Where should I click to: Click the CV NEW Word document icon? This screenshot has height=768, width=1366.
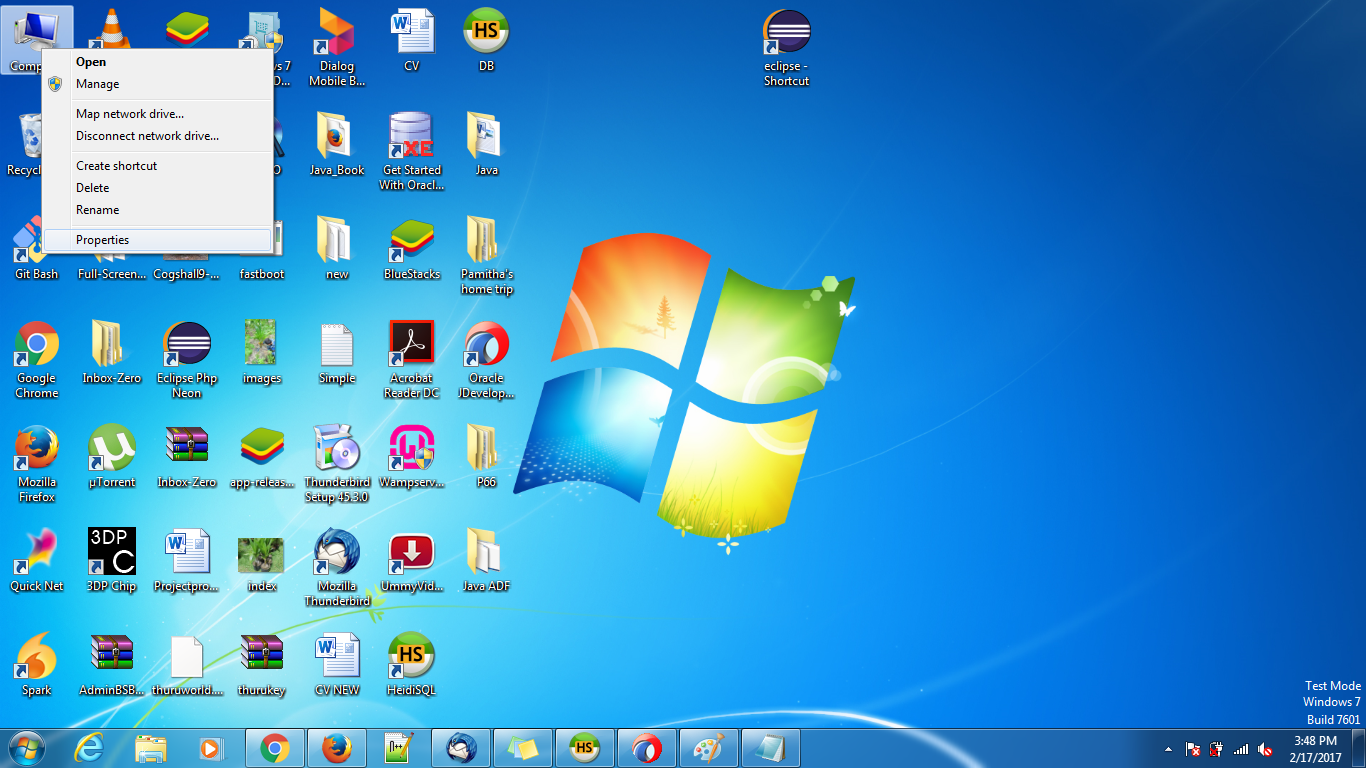337,664
